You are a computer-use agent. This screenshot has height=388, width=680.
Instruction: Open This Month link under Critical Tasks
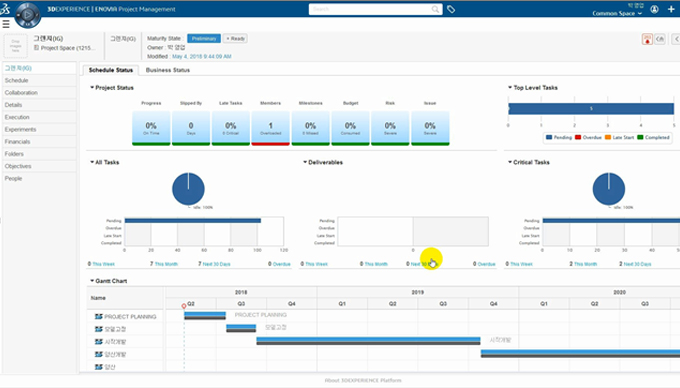point(585,264)
